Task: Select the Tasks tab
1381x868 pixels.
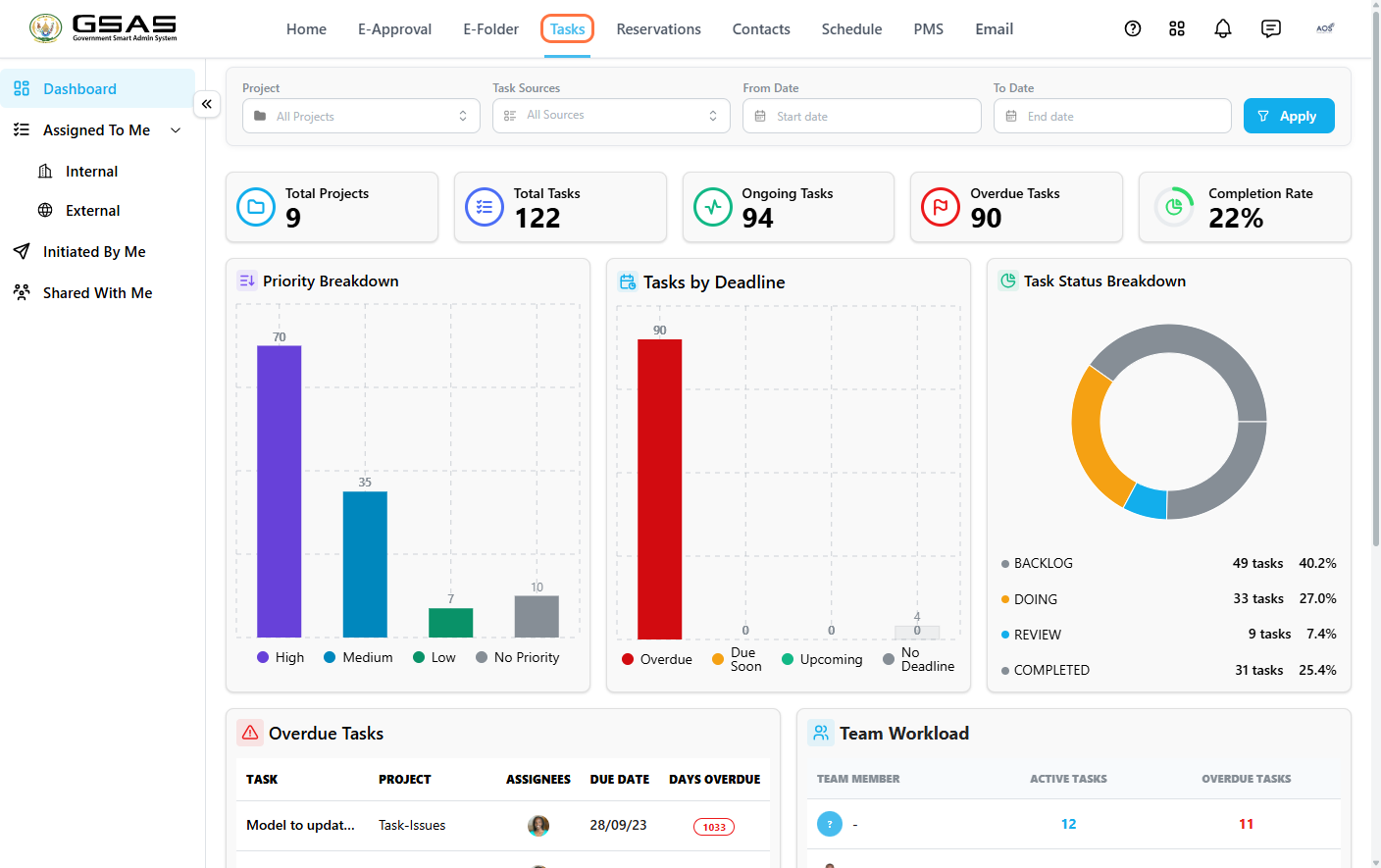Action: coord(567,28)
